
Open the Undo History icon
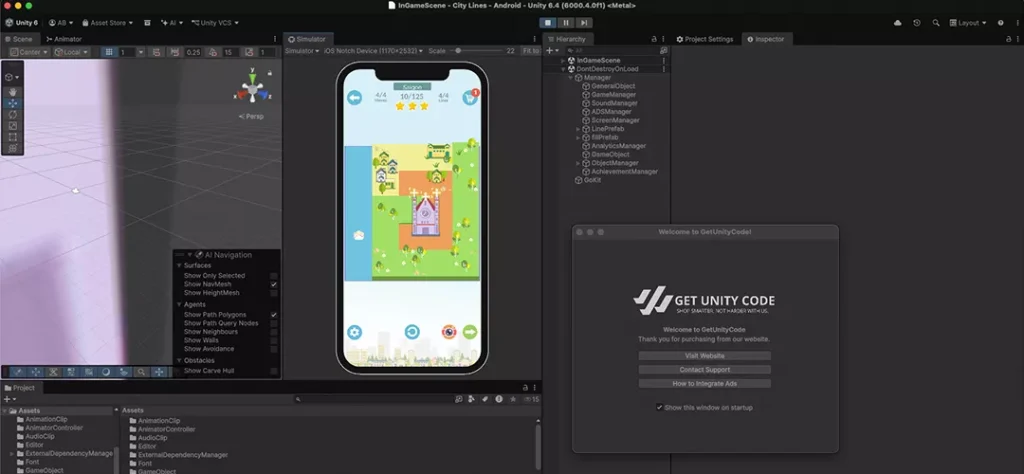[917, 23]
